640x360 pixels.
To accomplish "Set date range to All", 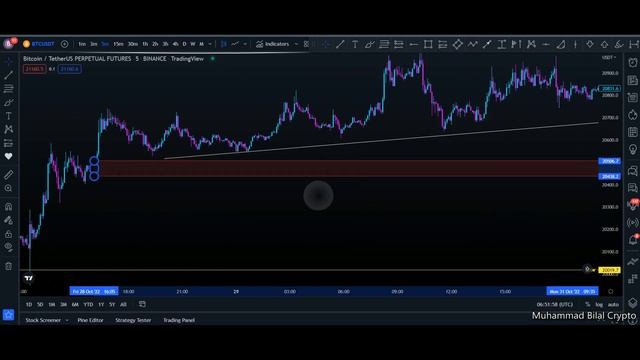I will (x=123, y=304).
